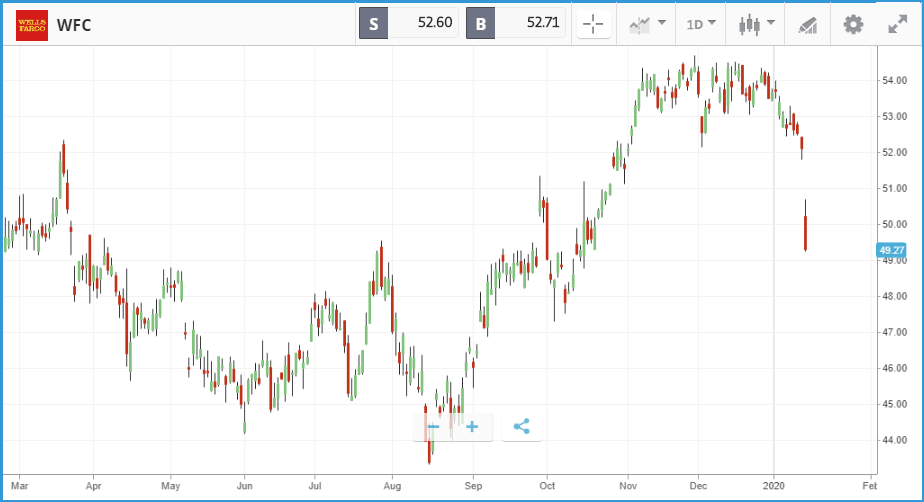This screenshot has width=924, height=502.
Task: Click the B buy button
Action: (x=481, y=24)
